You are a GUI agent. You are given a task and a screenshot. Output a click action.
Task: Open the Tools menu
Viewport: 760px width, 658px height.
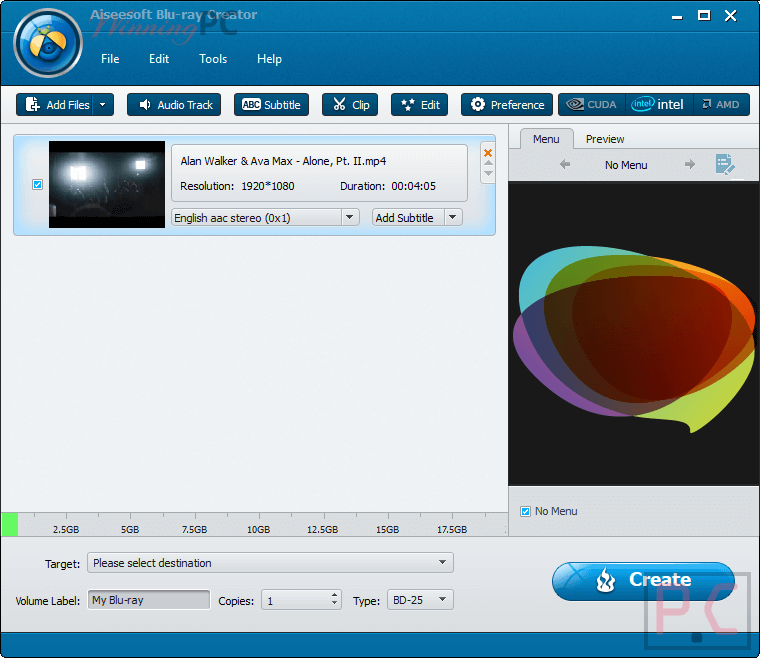click(x=213, y=59)
